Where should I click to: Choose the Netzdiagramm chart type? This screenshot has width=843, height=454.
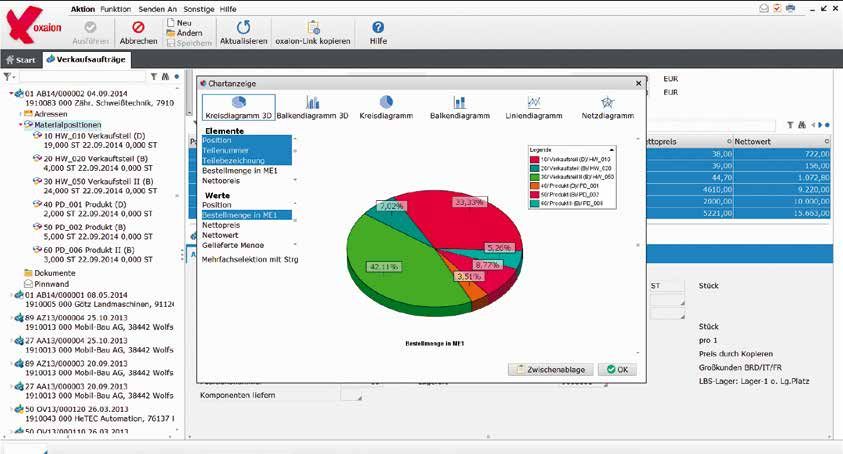606,108
